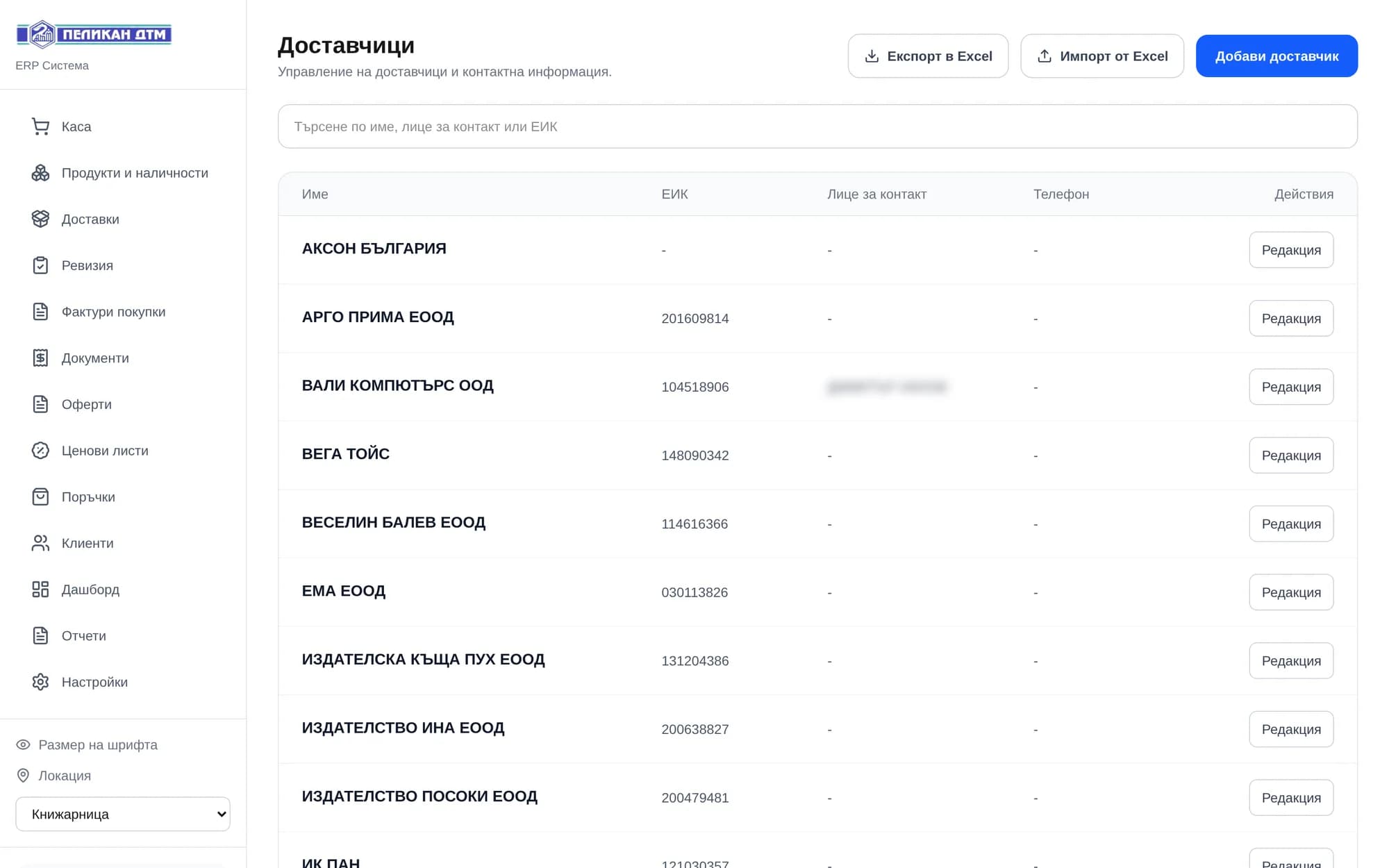The width and height of the screenshot is (1389, 868).
Task: Click Редакция for ЕМА ЕООД
Action: [1291, 592]
